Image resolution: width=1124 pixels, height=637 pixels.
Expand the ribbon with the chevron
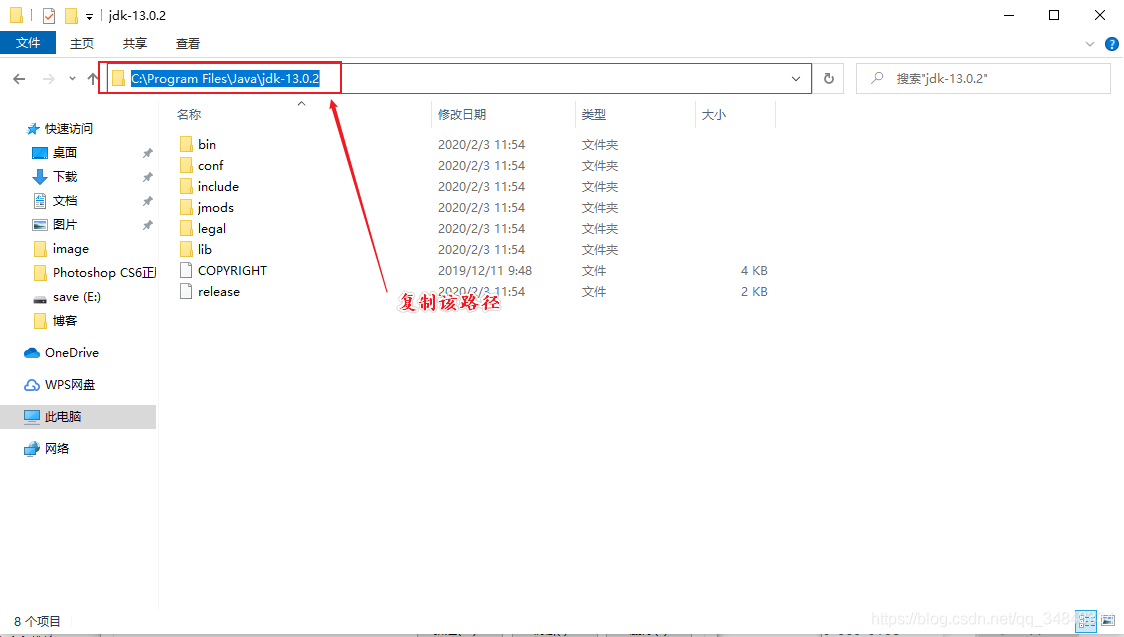coord(1090,44)
